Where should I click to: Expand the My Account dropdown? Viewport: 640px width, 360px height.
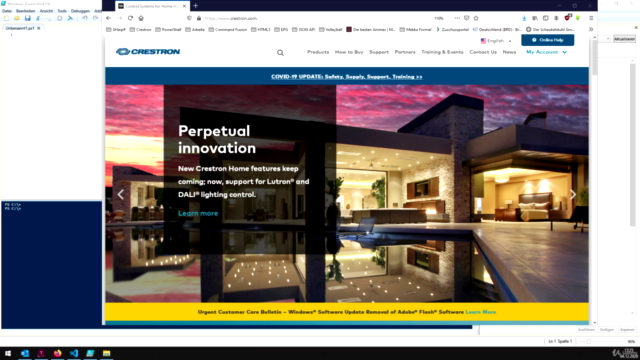pyautogui.click(x=547, y=52)
